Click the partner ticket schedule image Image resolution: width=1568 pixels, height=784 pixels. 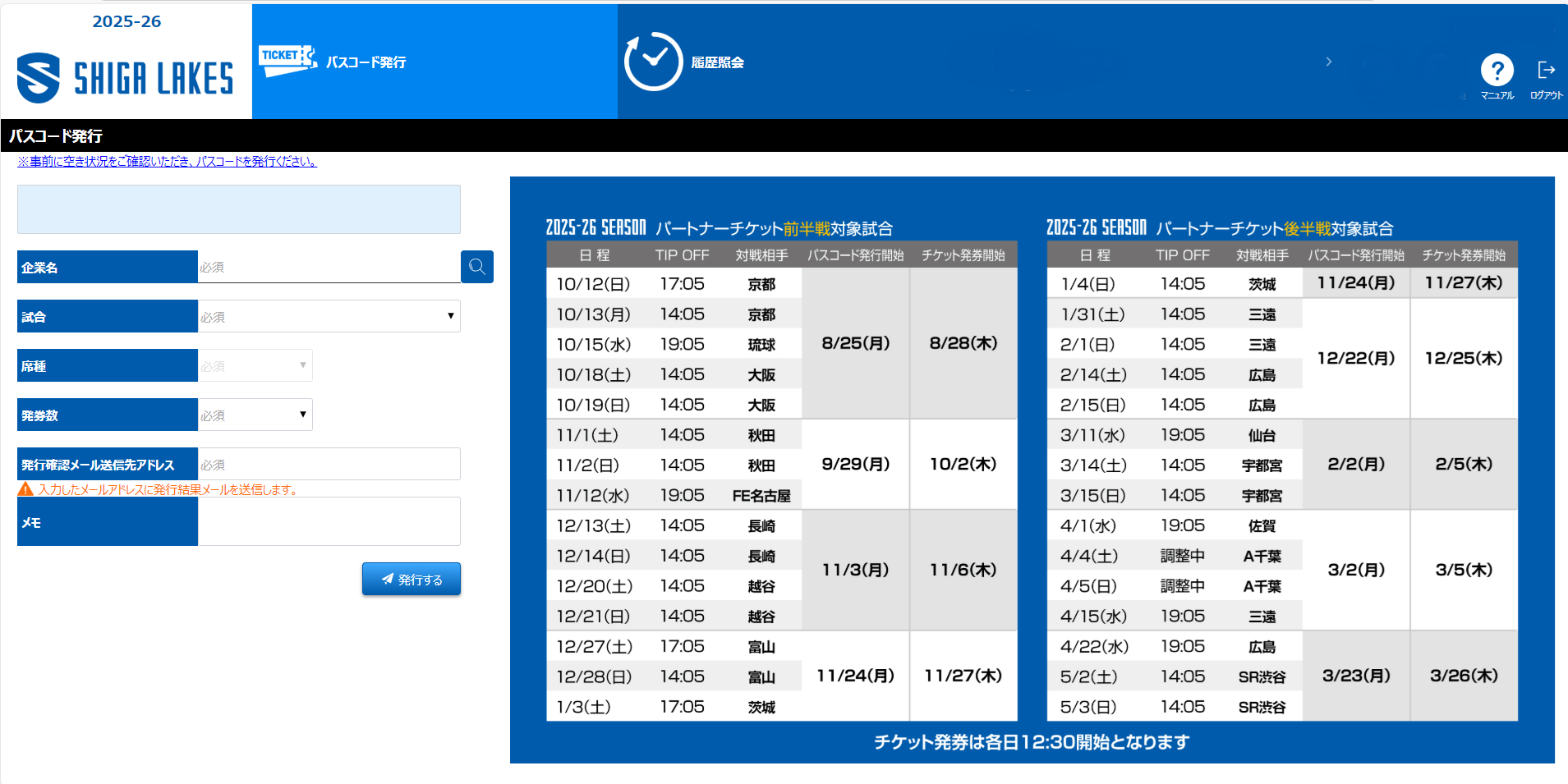tap(1032, 470)
